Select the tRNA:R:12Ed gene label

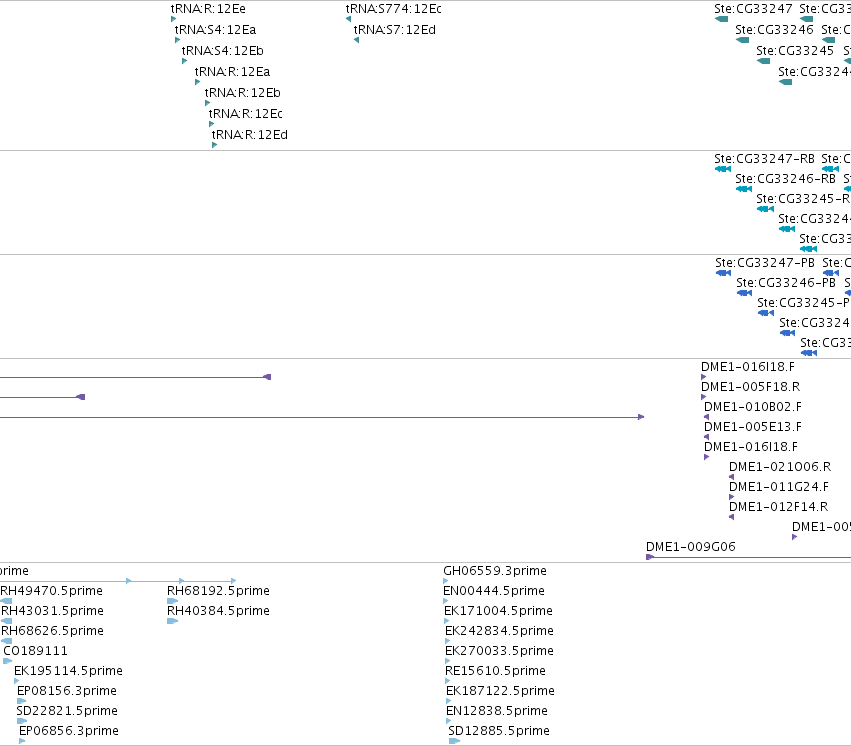pos(250,135)
